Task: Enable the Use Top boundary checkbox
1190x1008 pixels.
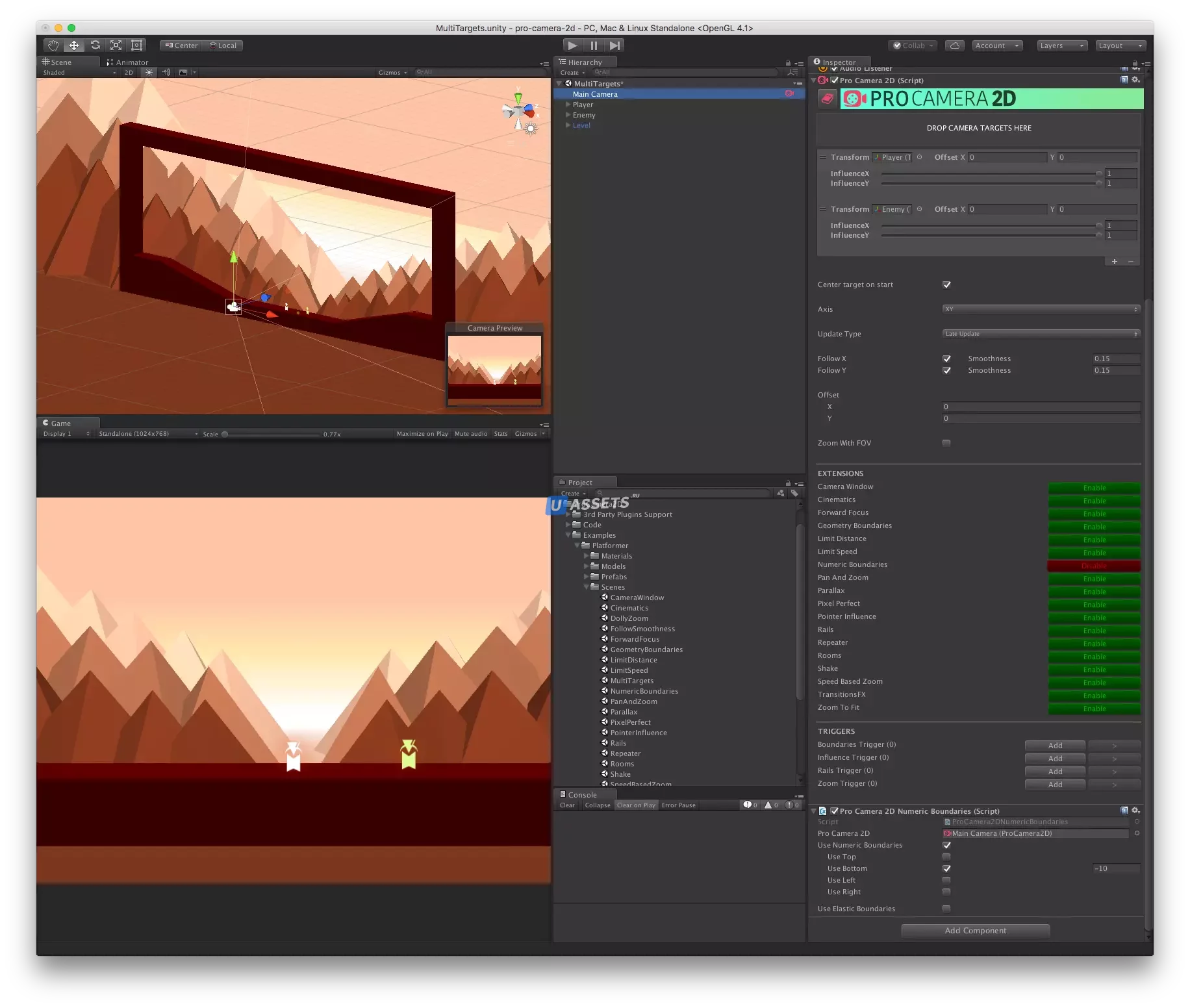Action: click(x=946, y=857)
